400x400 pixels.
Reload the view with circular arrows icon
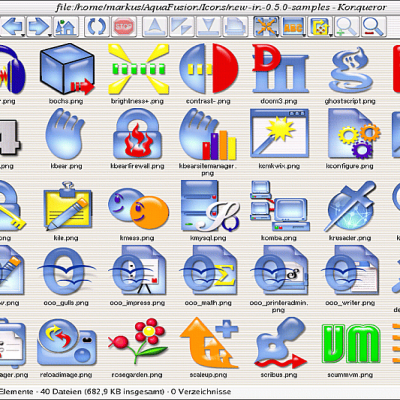click(96, 26)
